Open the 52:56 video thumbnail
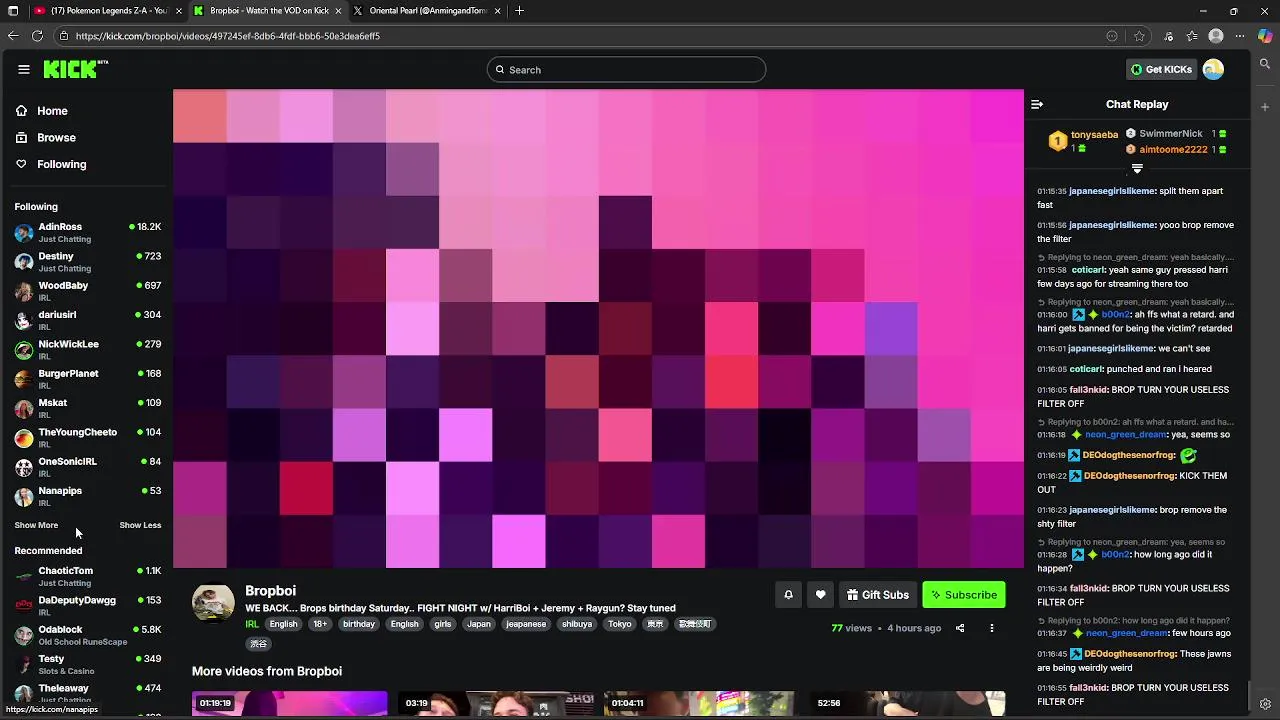This screenshot has height=720, width=1280. 907,704
